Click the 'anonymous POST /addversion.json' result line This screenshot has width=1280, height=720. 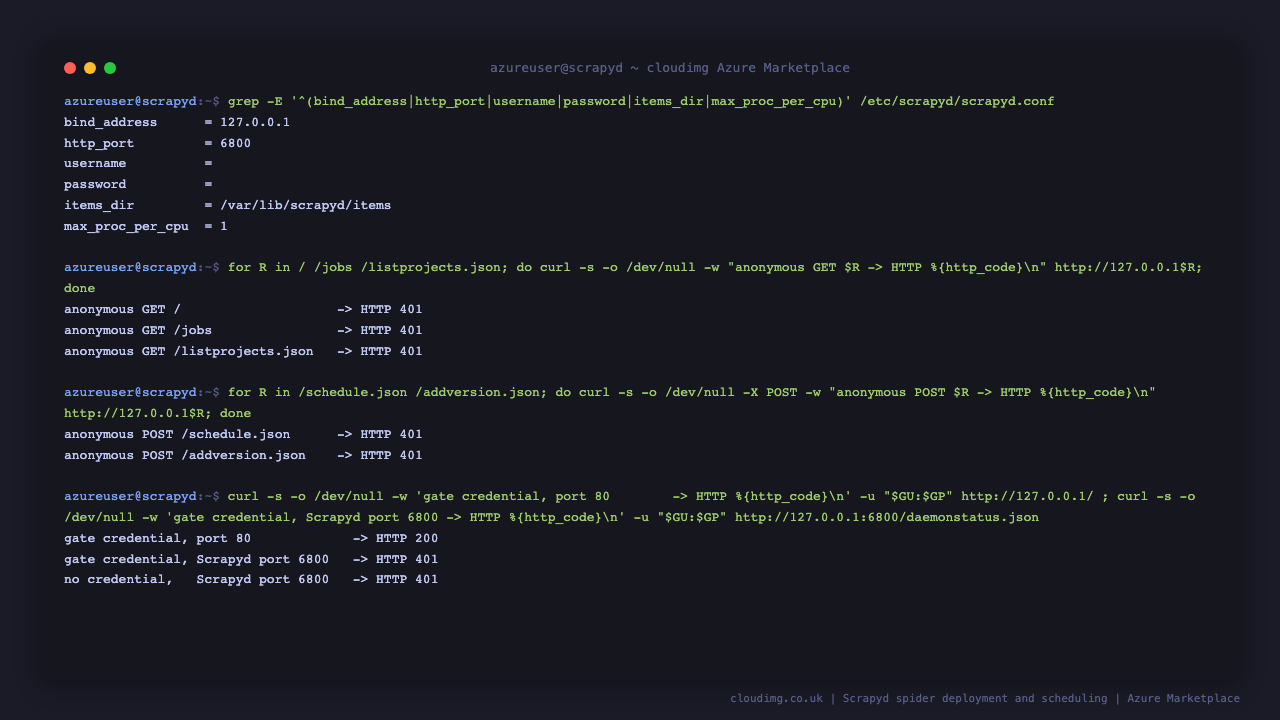pyautogui.click(x=243, y=455)
